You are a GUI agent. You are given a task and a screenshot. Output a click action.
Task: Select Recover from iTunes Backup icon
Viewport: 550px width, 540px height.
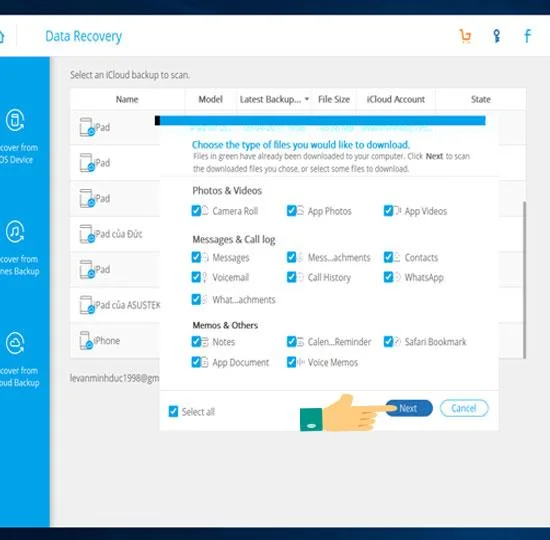[15, 232]
